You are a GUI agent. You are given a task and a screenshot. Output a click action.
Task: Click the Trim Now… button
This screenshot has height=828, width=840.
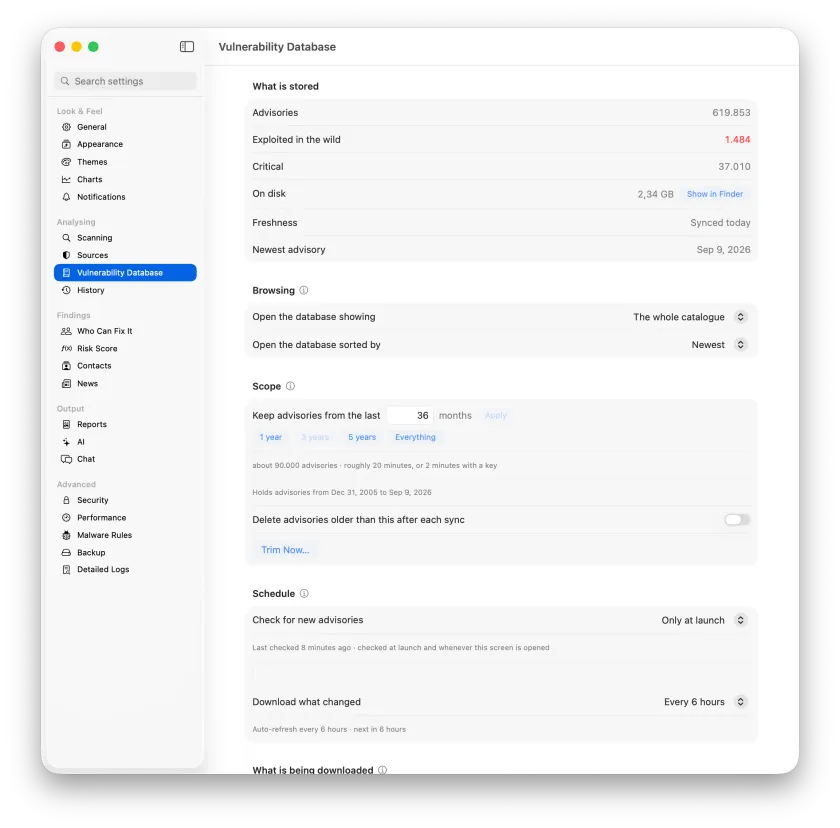click(285, 550)
